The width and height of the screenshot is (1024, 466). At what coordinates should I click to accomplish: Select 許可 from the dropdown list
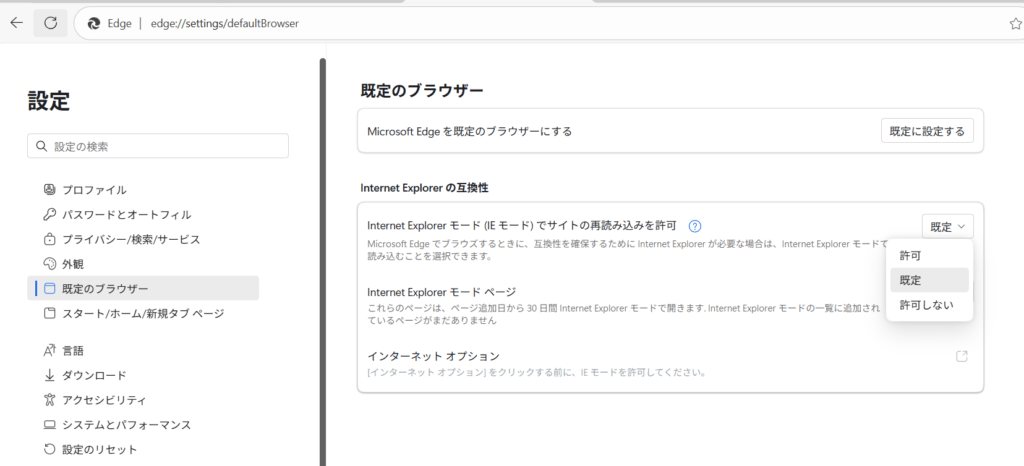tap(910, 256)
